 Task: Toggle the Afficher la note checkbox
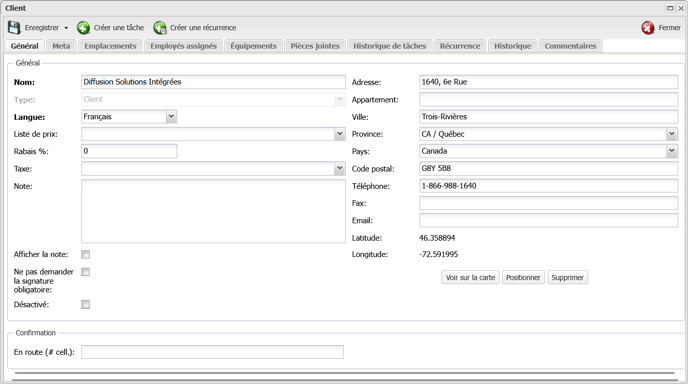[x=86, y=255]
